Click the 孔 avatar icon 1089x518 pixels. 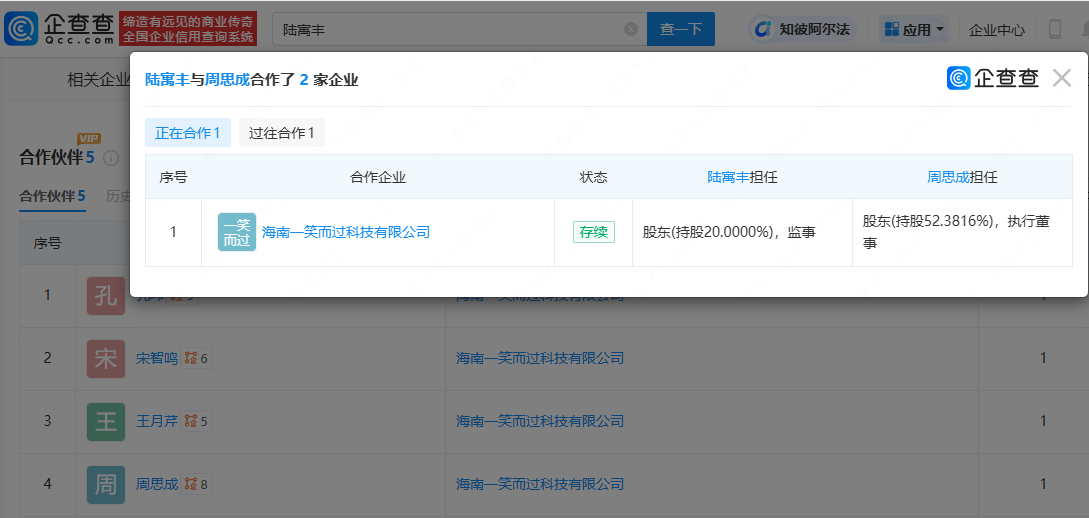(x=106, y=296)
